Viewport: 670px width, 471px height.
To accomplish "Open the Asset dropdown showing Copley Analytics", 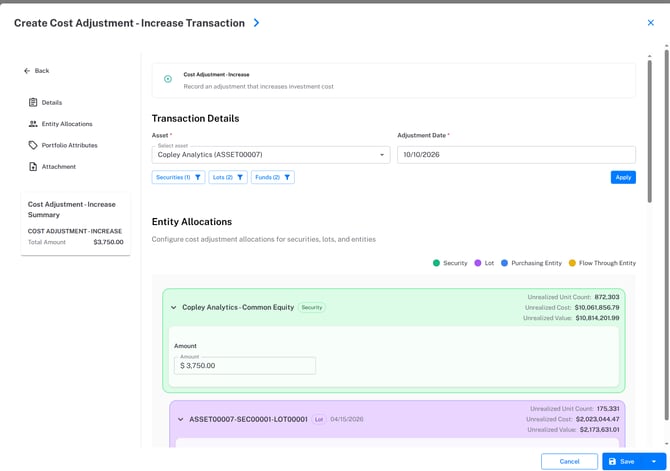I will (271, 155).
